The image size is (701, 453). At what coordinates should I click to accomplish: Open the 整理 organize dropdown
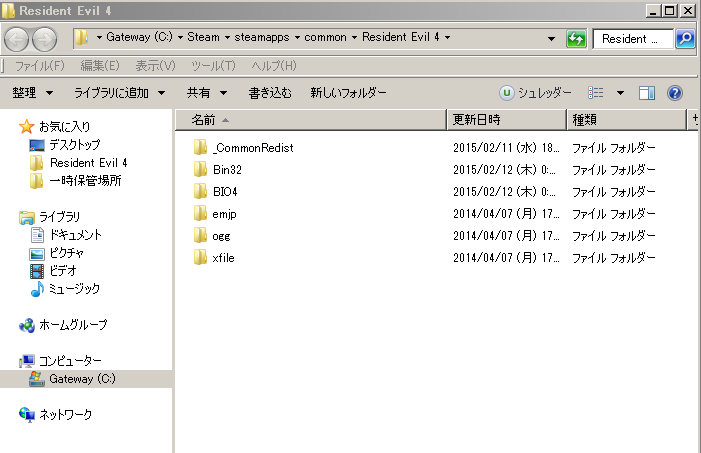(x=33, y=93)
